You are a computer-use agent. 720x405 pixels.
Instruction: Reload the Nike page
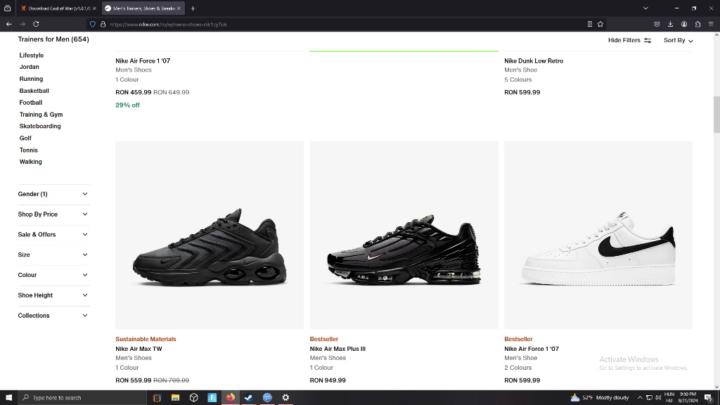pos(36,23)
